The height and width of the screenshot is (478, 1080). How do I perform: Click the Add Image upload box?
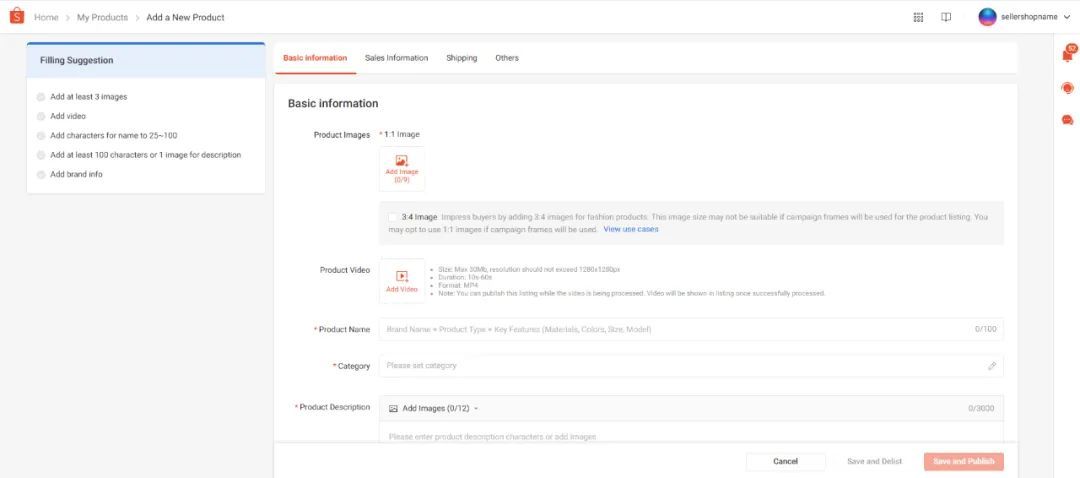point(402,168)
